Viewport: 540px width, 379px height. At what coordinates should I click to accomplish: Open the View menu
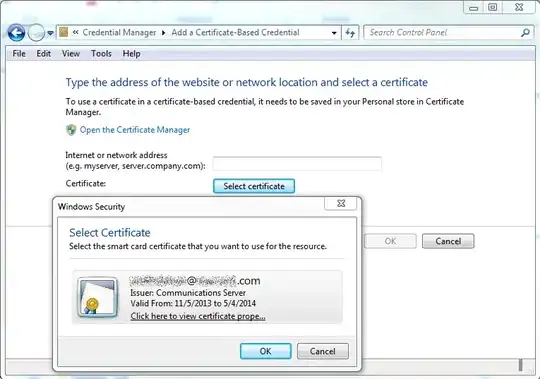click(71, 54)
